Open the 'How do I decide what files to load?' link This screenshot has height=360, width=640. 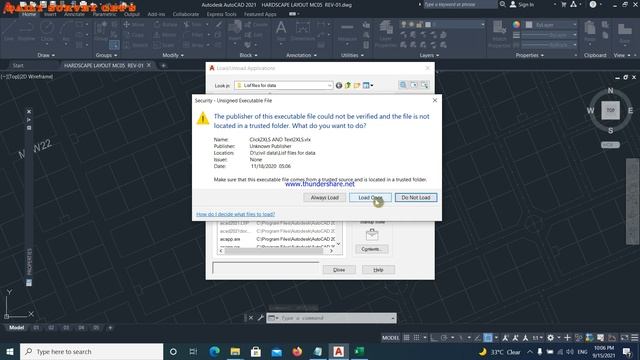coord(236,214)
